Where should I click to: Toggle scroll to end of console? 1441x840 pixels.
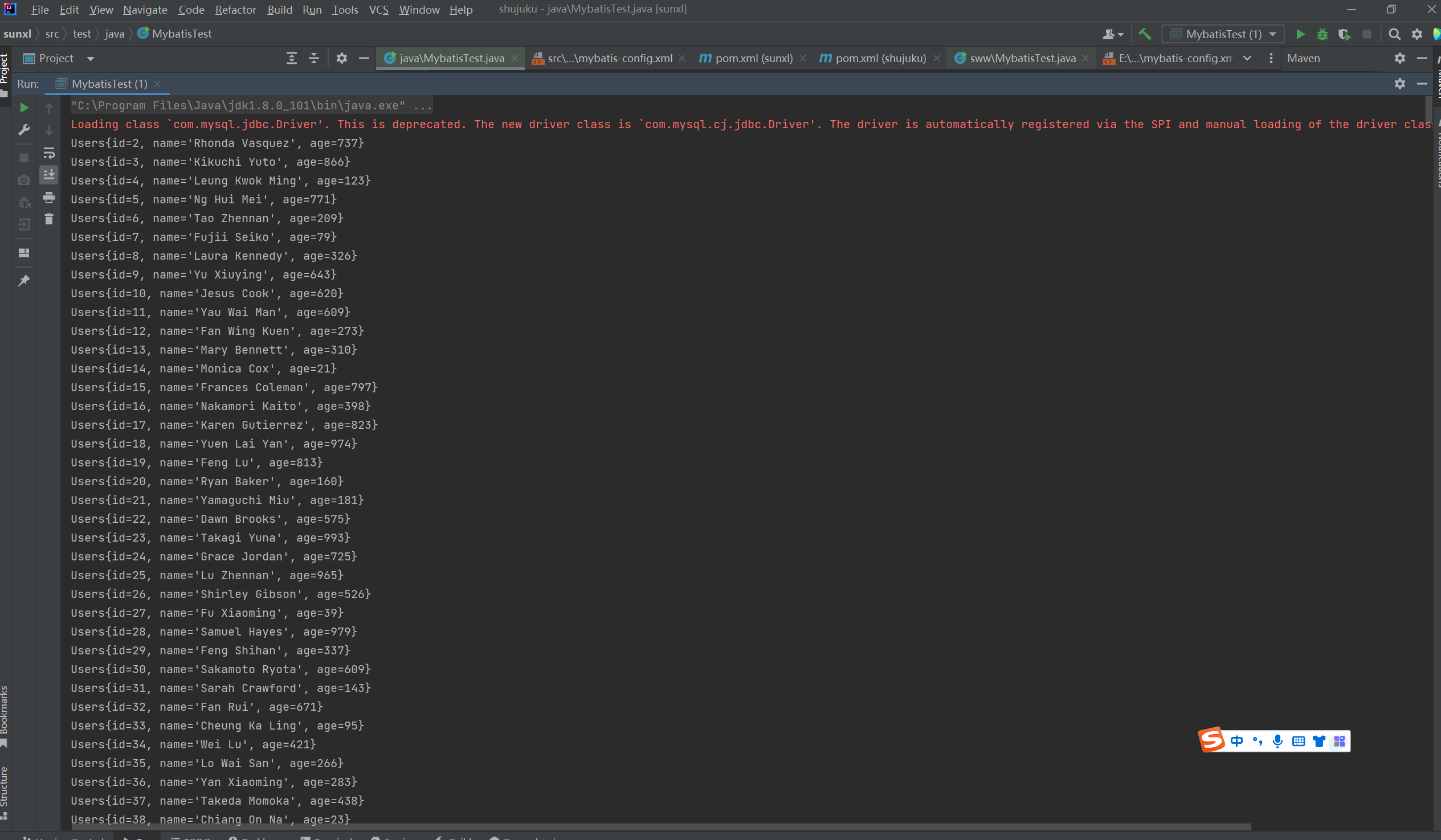tap(49, 175)
